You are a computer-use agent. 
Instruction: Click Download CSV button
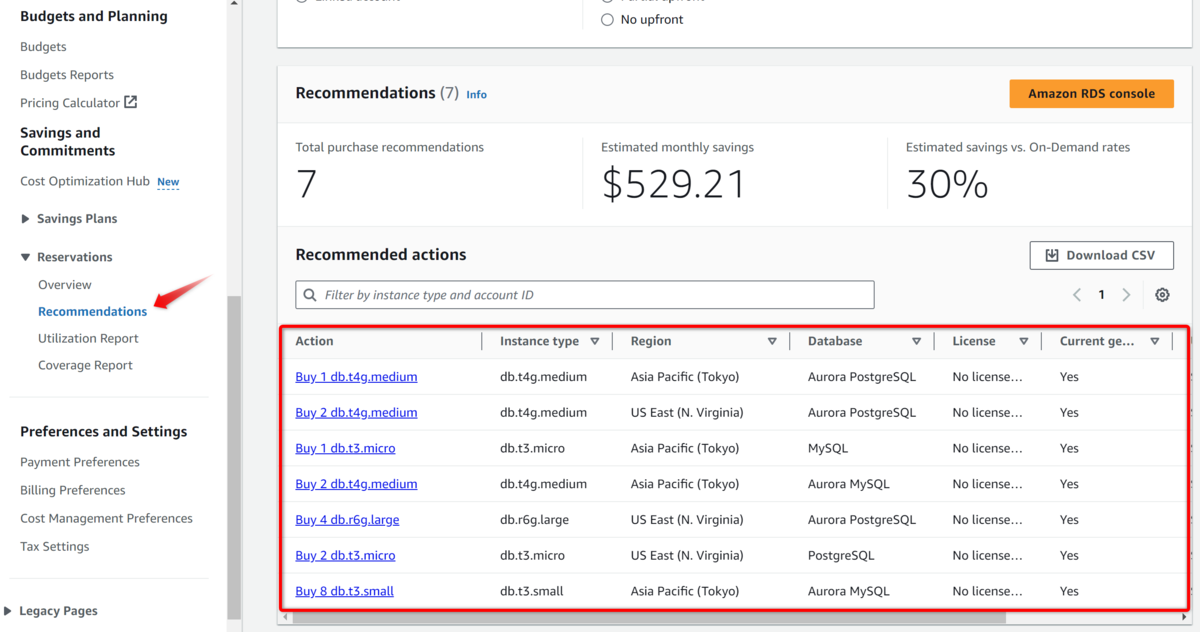point(1101,255)
